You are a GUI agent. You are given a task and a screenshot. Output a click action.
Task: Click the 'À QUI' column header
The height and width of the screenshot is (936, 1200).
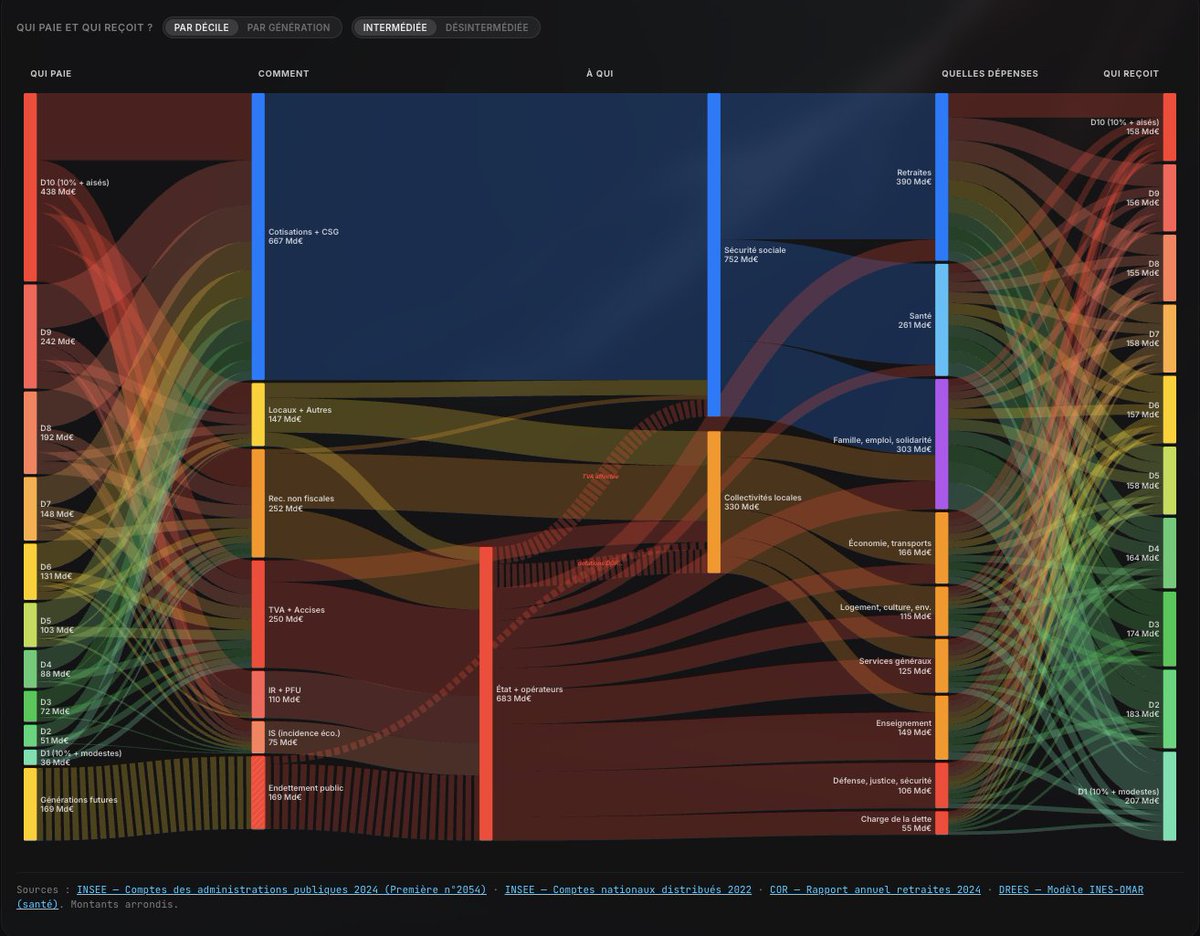click(600, 74)
